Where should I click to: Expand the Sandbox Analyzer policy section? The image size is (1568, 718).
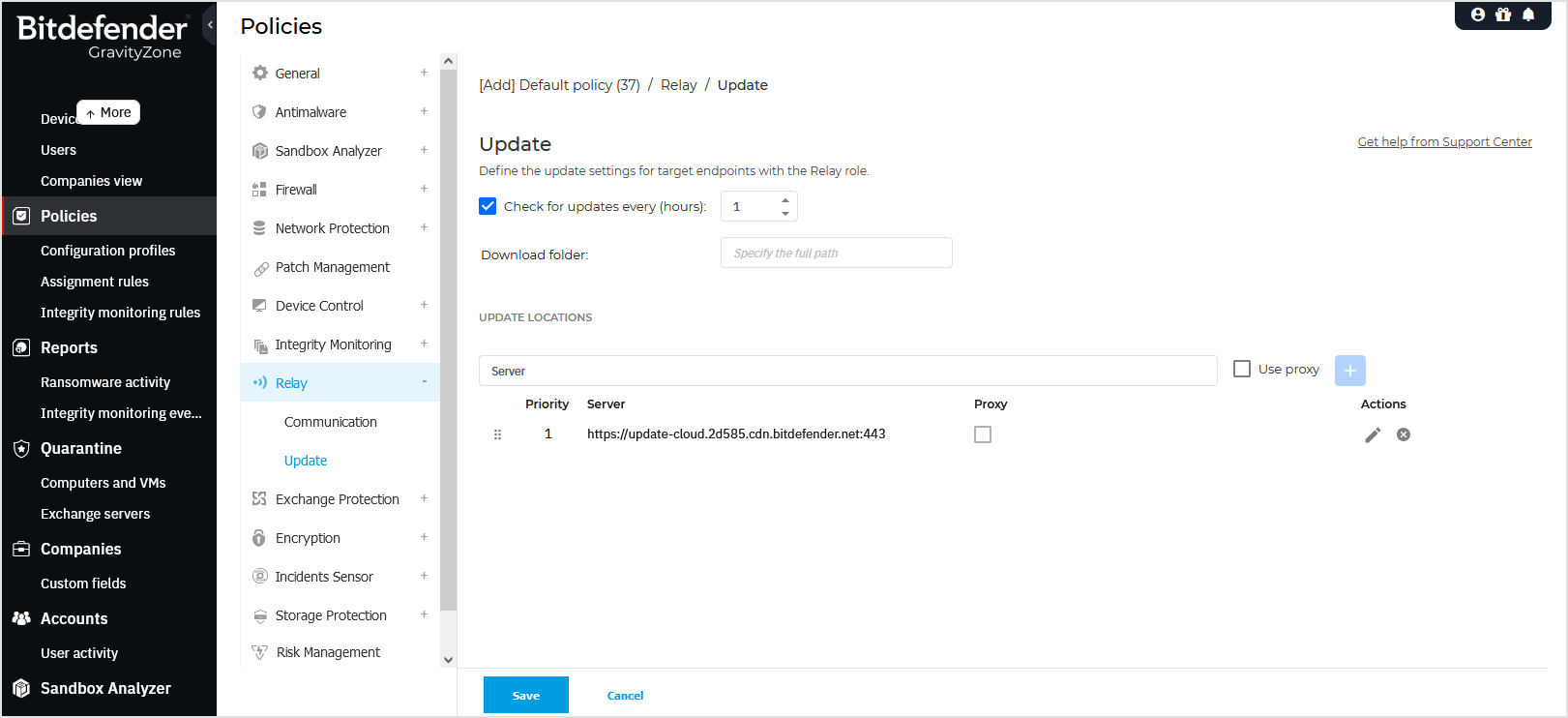point(424,150)
